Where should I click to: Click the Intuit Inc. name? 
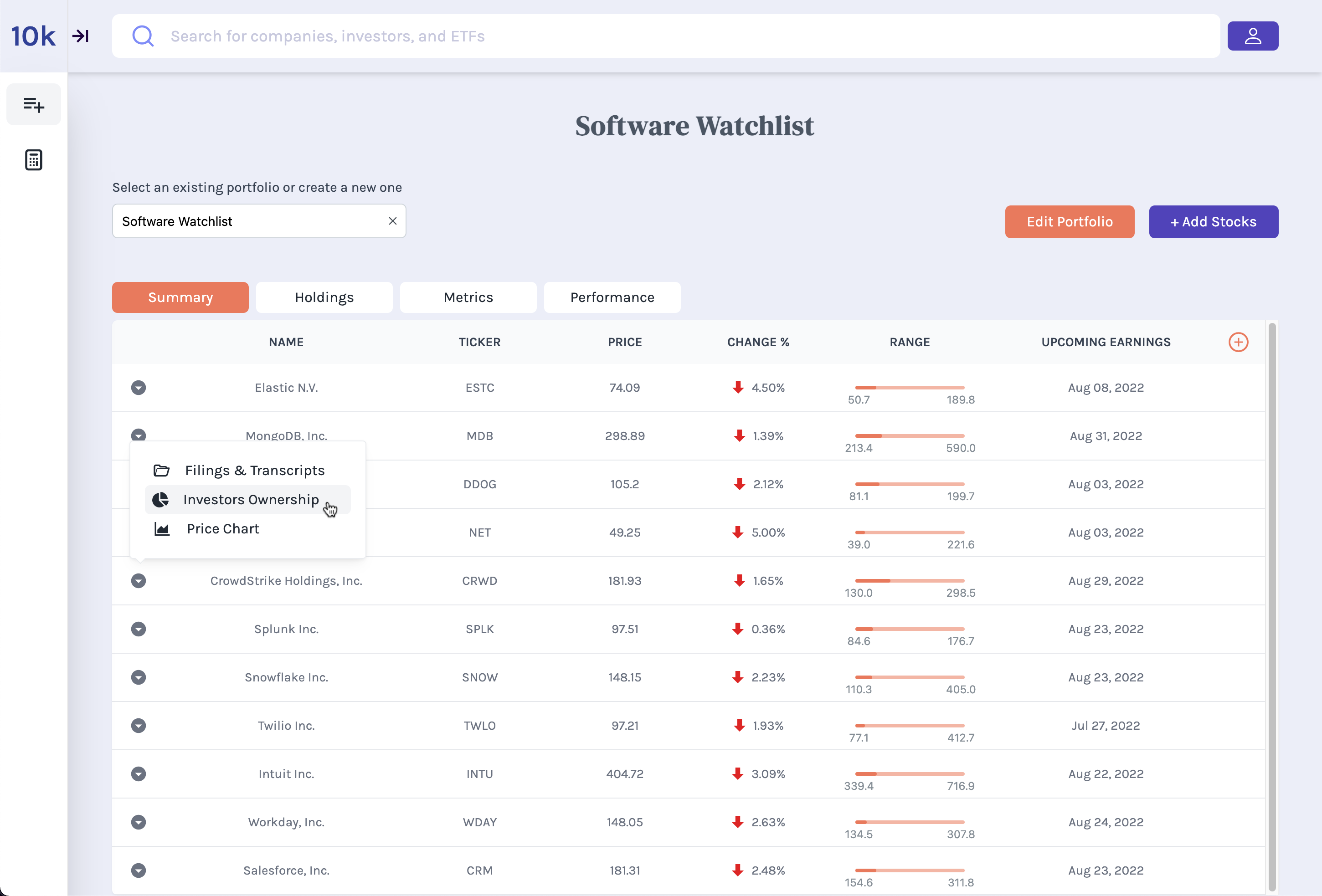click(286, 774)
